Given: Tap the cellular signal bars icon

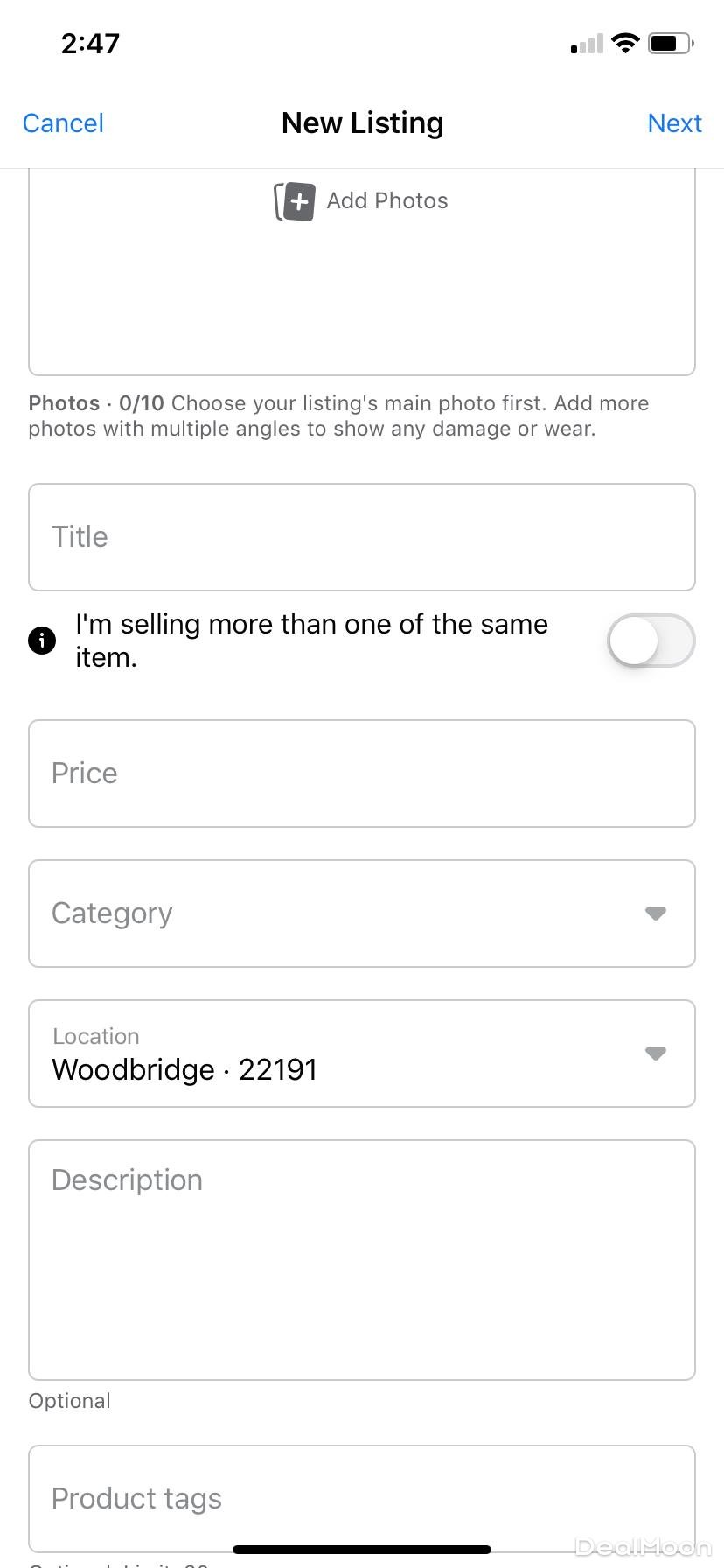Looking at the screenshot, I should [x=587, y=44].
